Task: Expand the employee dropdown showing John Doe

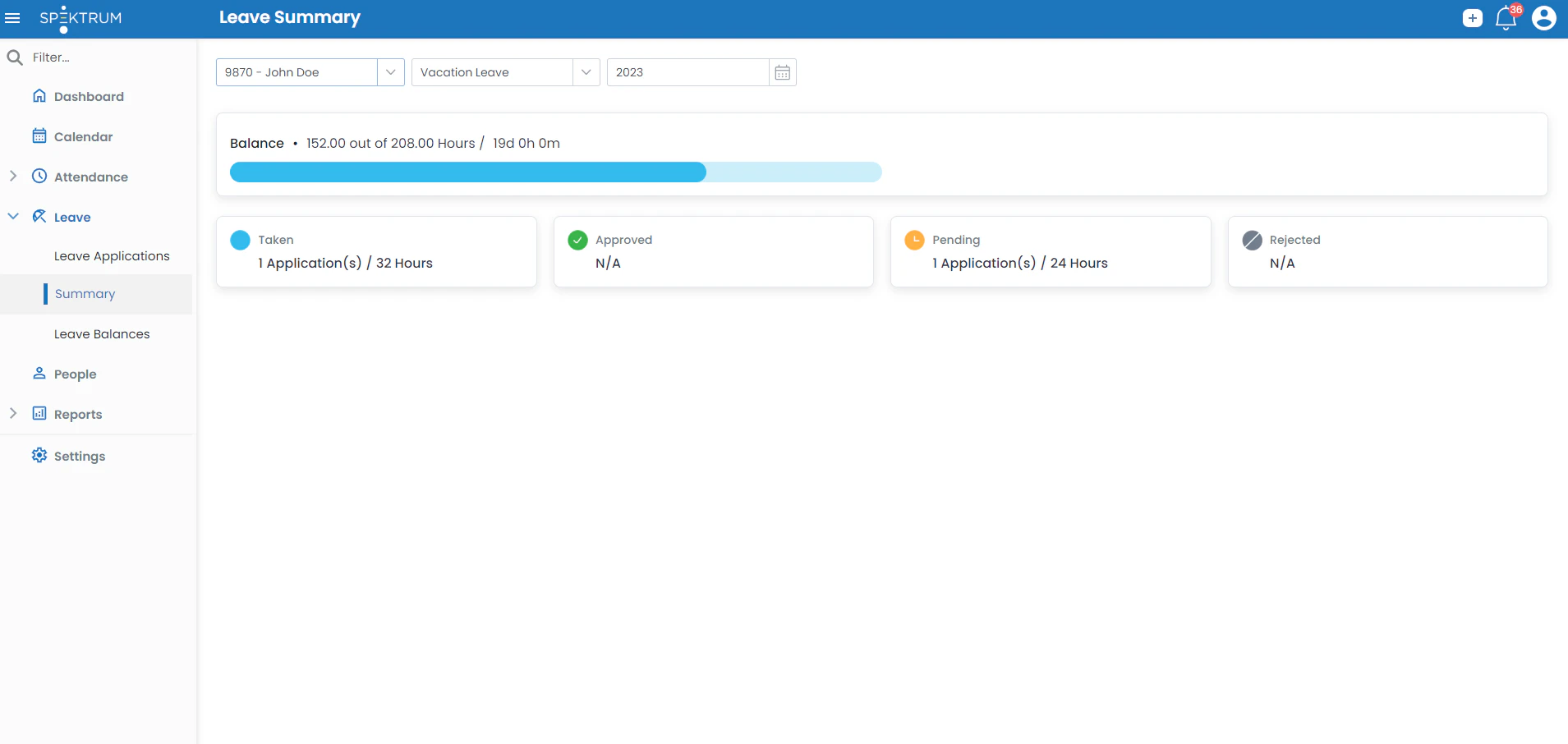Action: tap(390, 72)
